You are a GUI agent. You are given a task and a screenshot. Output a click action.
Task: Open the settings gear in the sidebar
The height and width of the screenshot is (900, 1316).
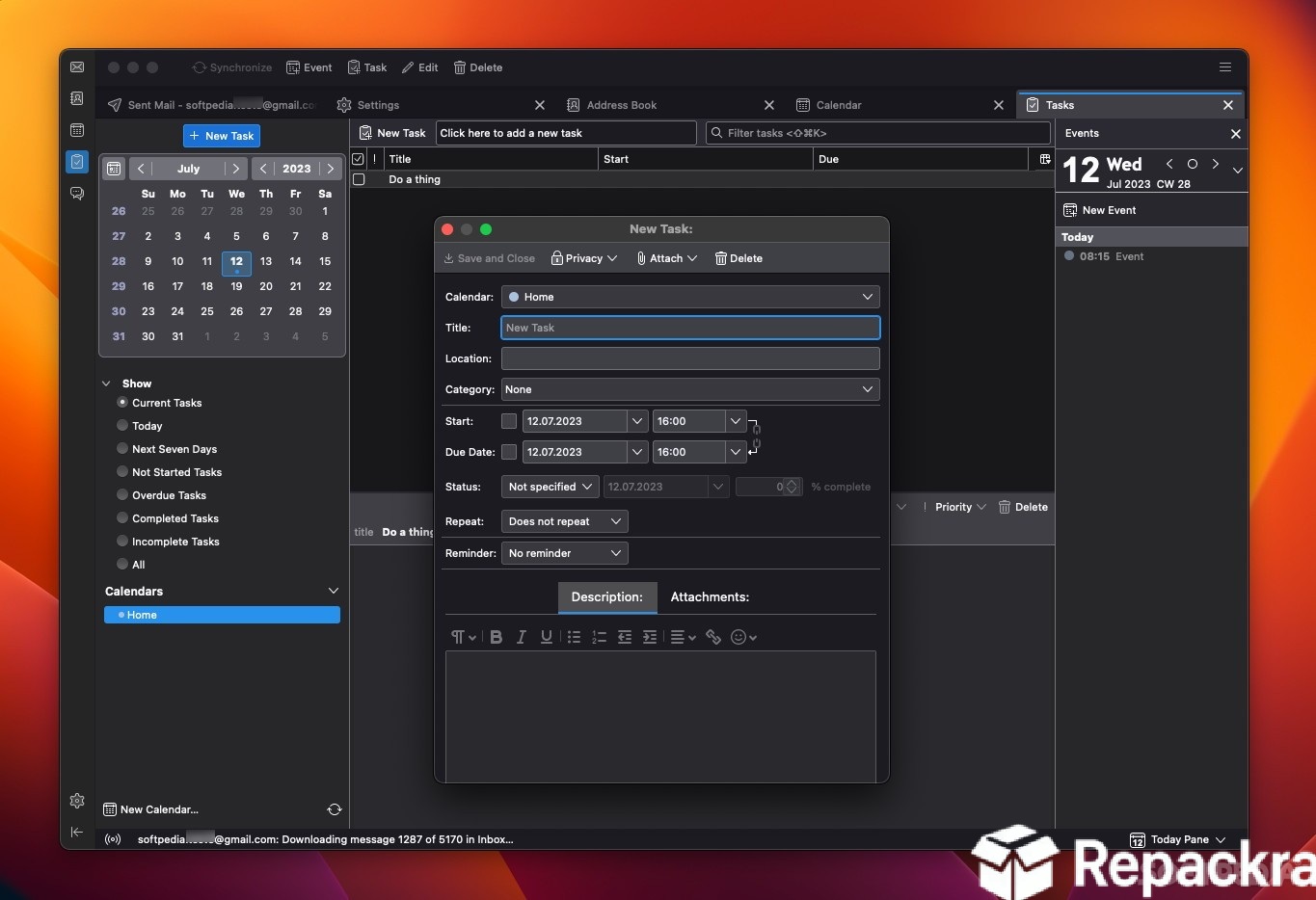[77, 801]
